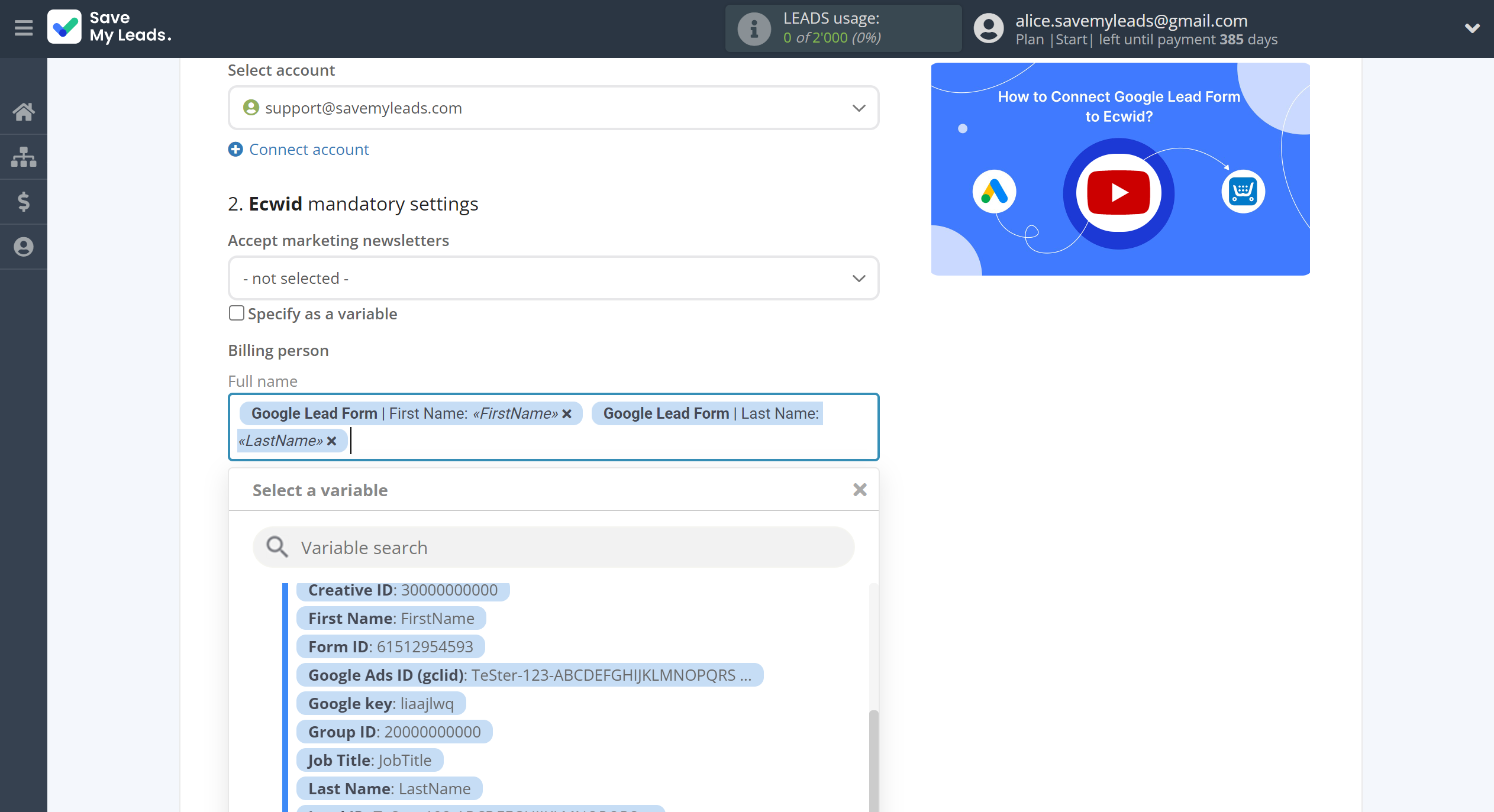
Task: Select the First Name variable
Action: [391, 619]
